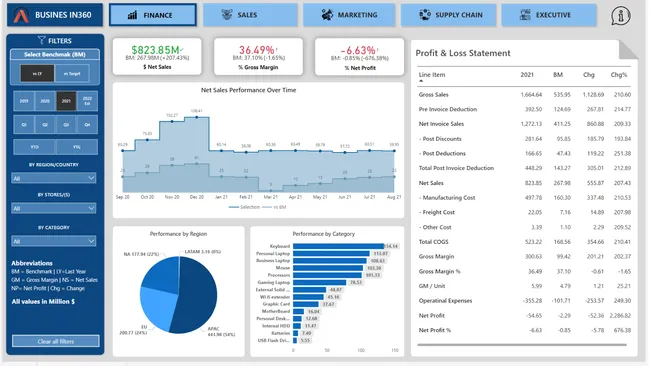Filter by quarter Q3
This screenshot has width=650, height=366.
pyautogui.click(x=66, y=124)
